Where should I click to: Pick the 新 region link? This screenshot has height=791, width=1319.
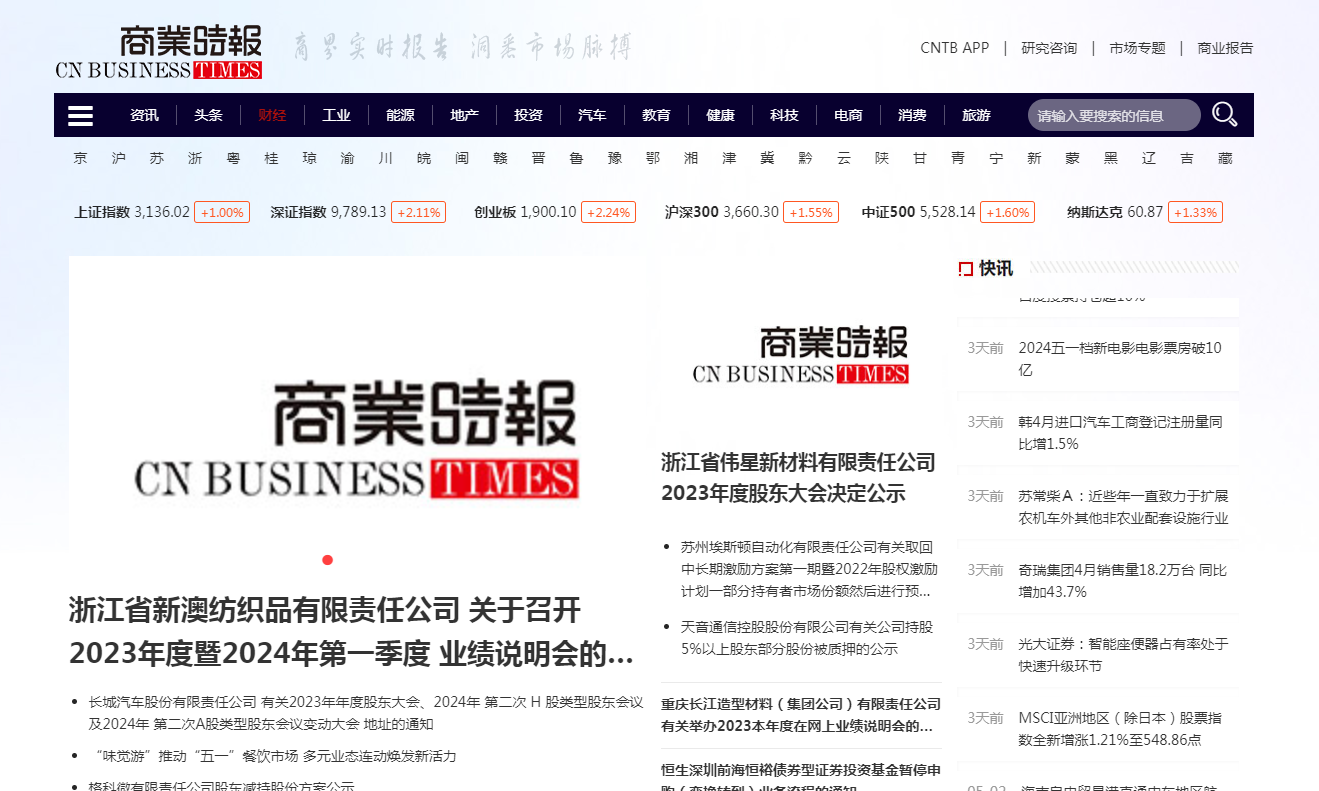pyautogui.click(x=1034, y=158)
